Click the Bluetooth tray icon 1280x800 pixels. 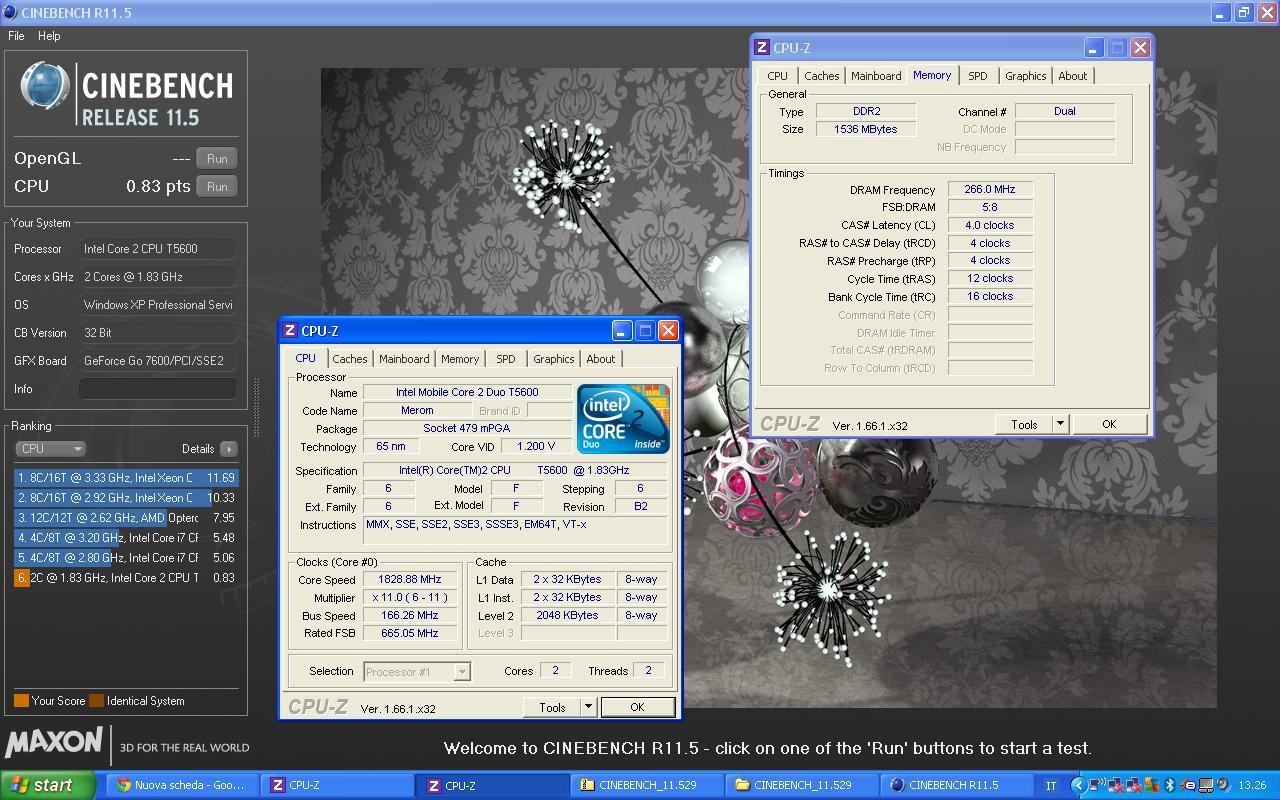tap(1170, 785)
